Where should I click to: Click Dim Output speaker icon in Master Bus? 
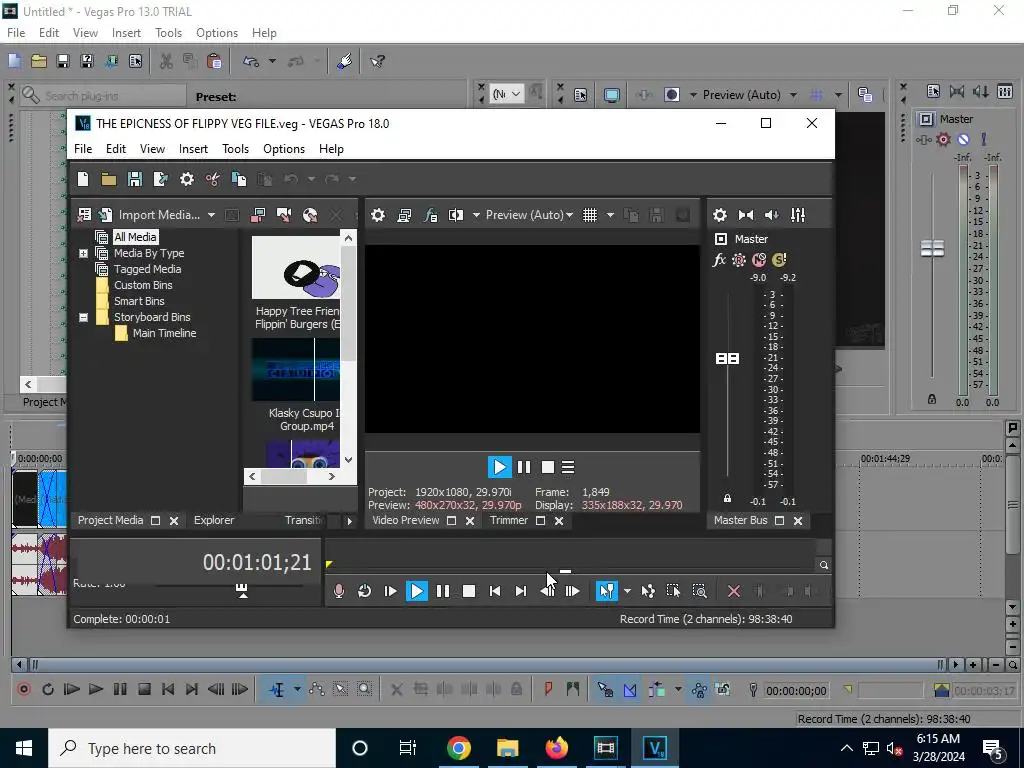pos(771,215)
